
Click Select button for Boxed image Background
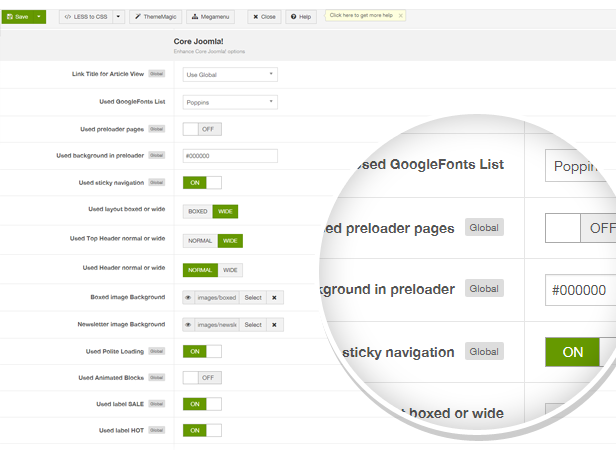(x=253, y=297)
